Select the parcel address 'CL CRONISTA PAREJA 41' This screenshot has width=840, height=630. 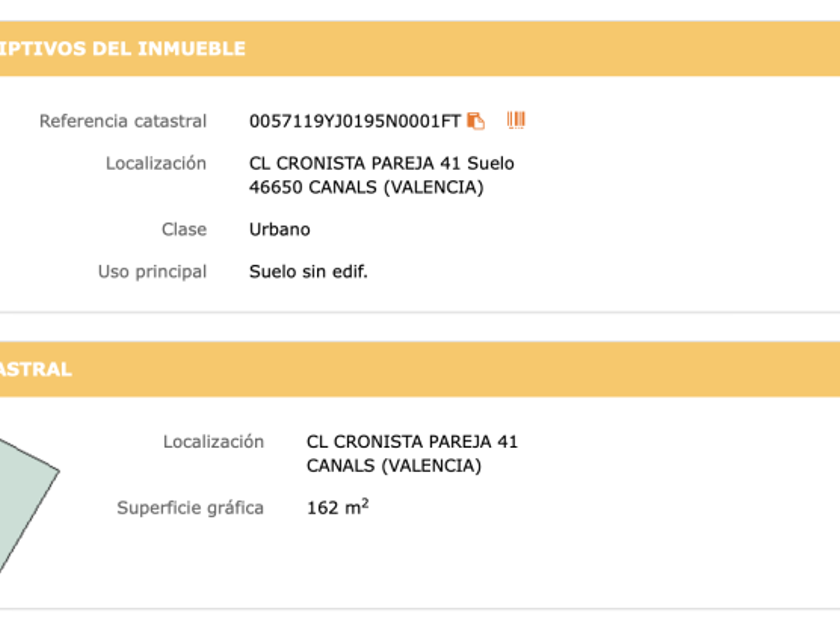[x=412, y=441]
